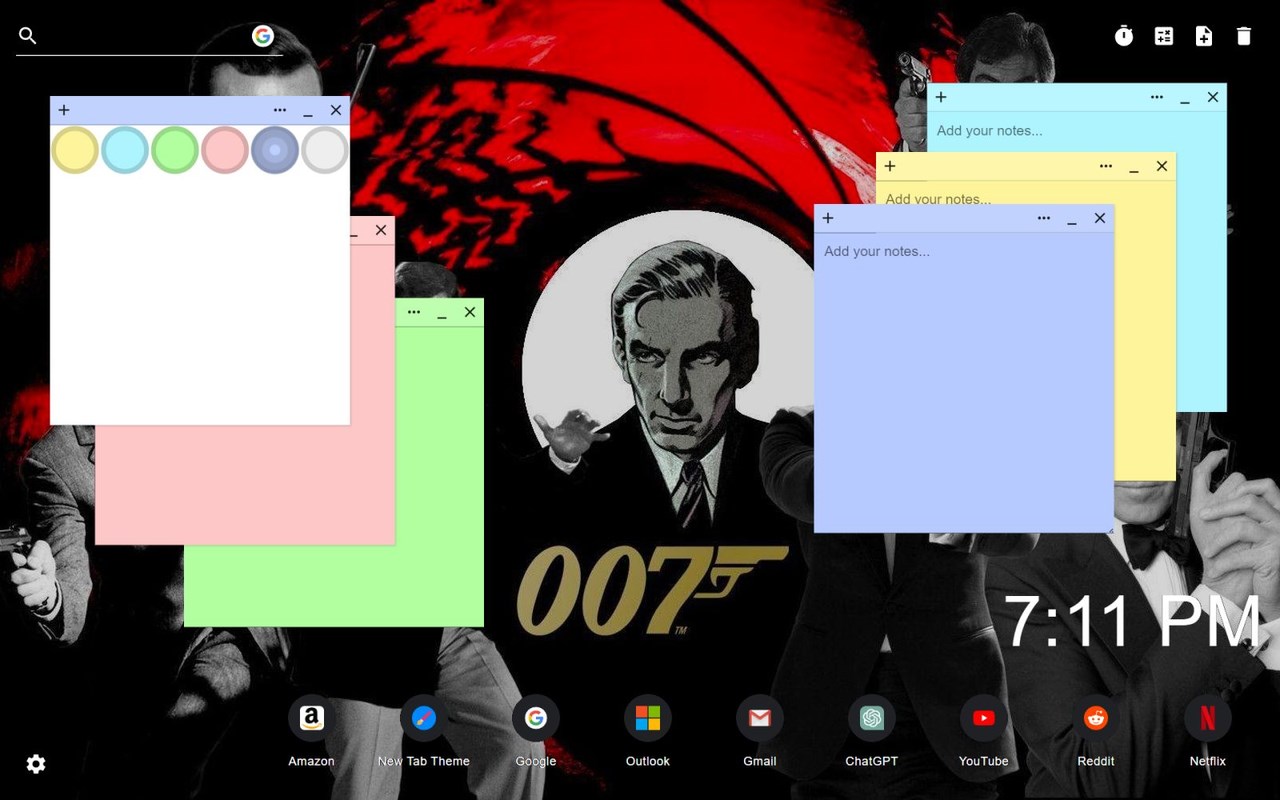Close the pink note
This screenshot has width=1280, height=800.
pyautogui.click(x=381, y=230)
